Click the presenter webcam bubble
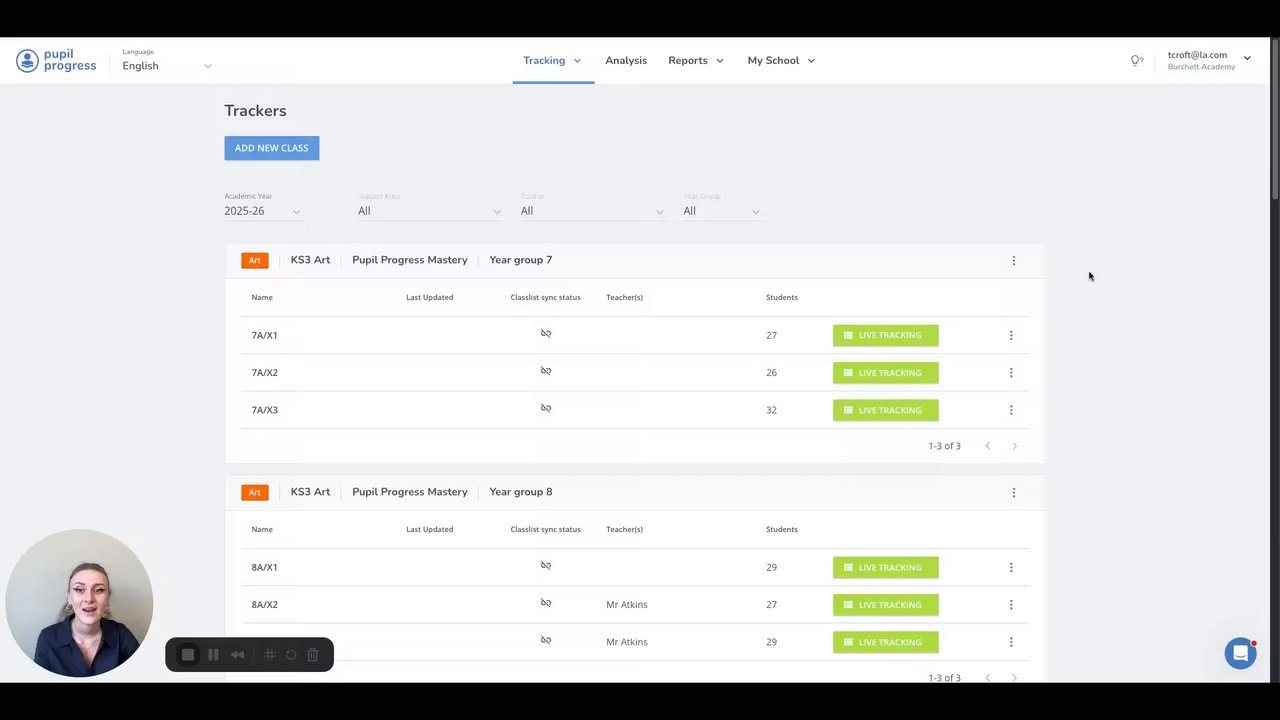Image resolution: width=1280 pixels, height=720 pixels. point(79,603)
